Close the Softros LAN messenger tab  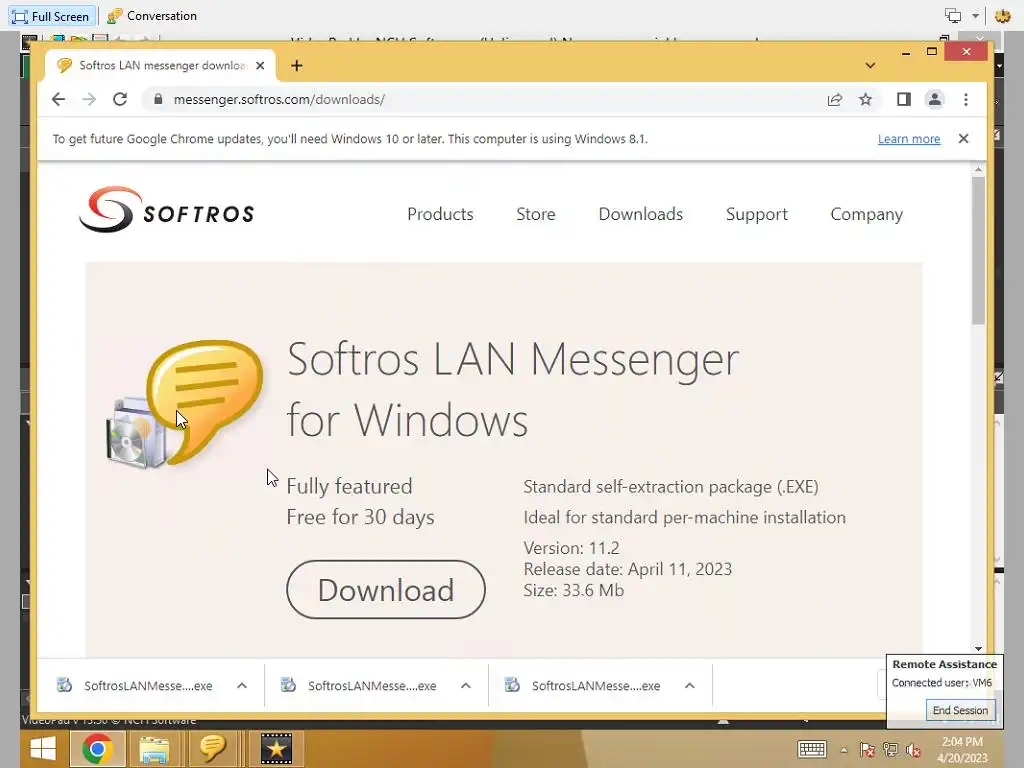tap(260, 65)
